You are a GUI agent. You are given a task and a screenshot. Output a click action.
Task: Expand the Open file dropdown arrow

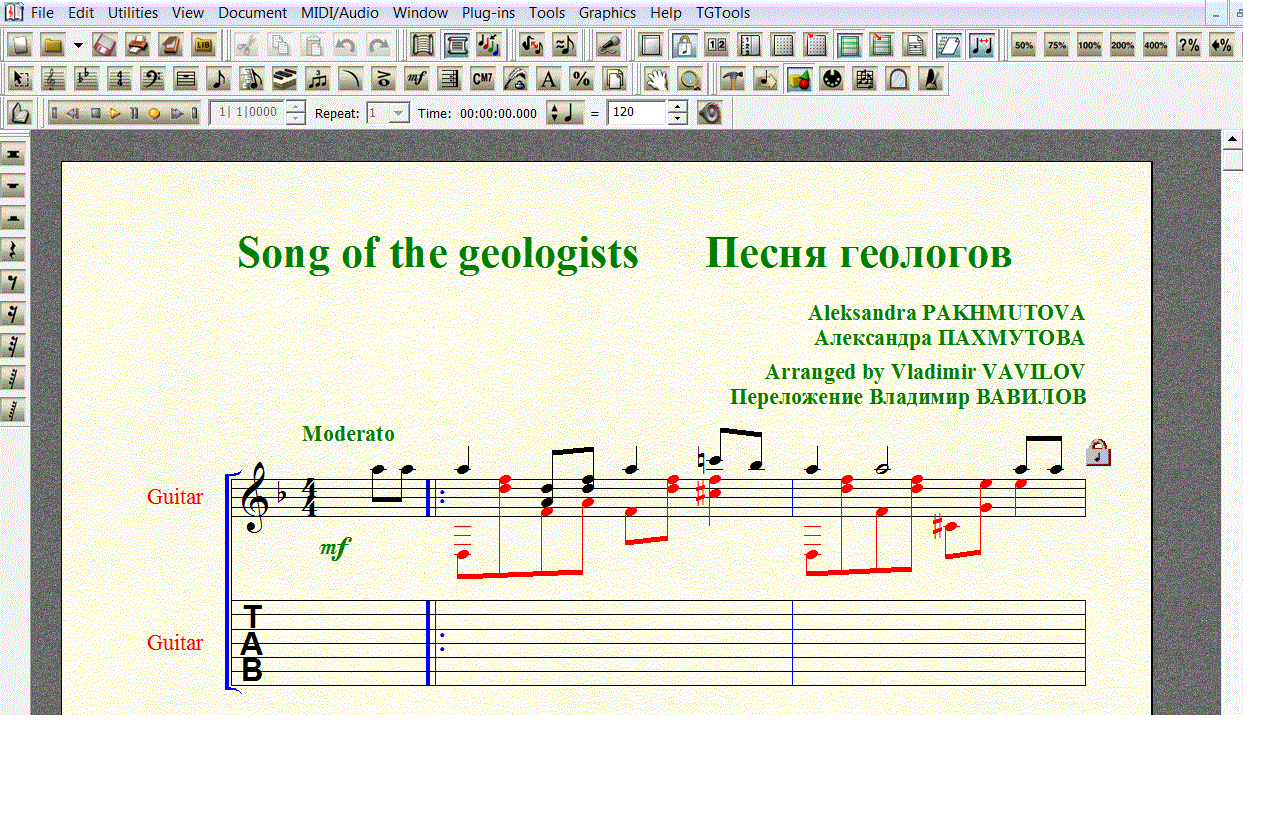click(78, 45)
